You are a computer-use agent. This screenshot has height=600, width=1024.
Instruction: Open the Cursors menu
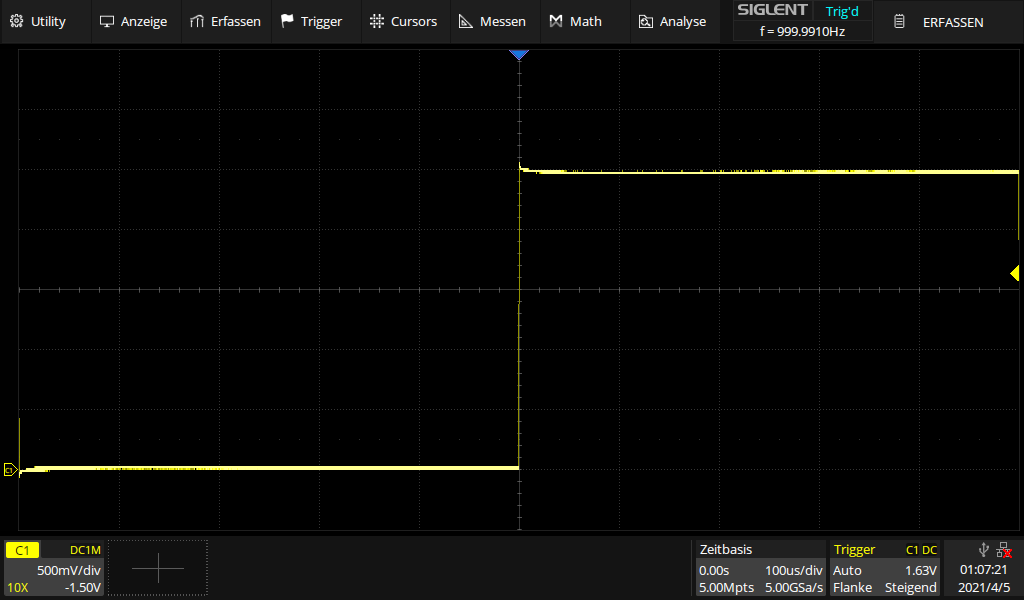pos(404,22)
